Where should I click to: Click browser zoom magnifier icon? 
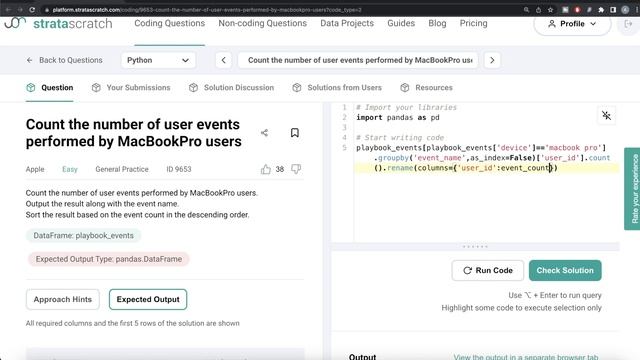point(526,9)
